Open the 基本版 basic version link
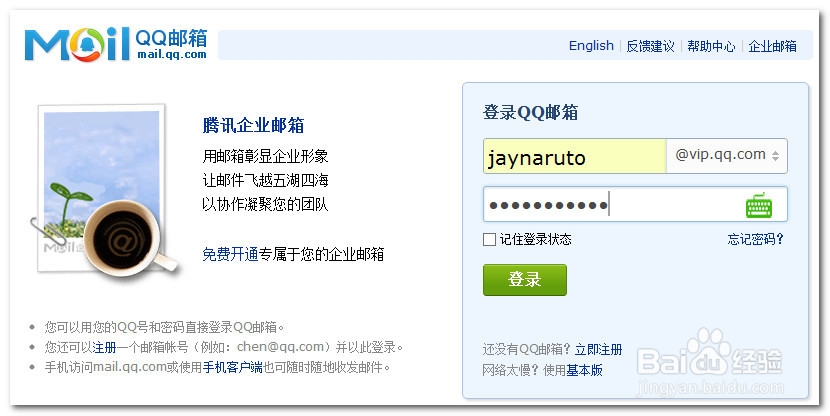Image resolution: width=830 pixels, height=416 pixels. pos(584,370)
